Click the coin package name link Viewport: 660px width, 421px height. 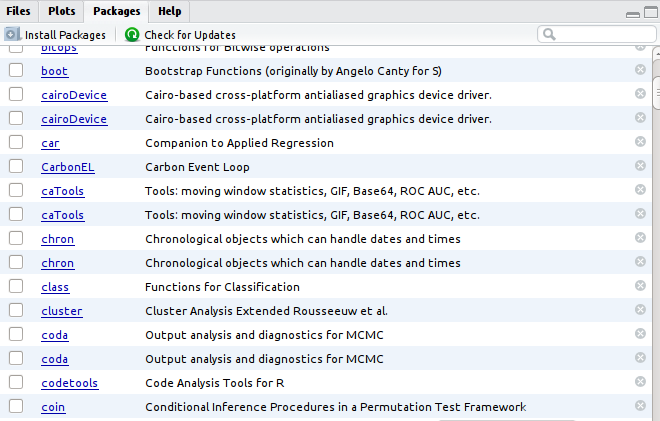coord(53,407)
